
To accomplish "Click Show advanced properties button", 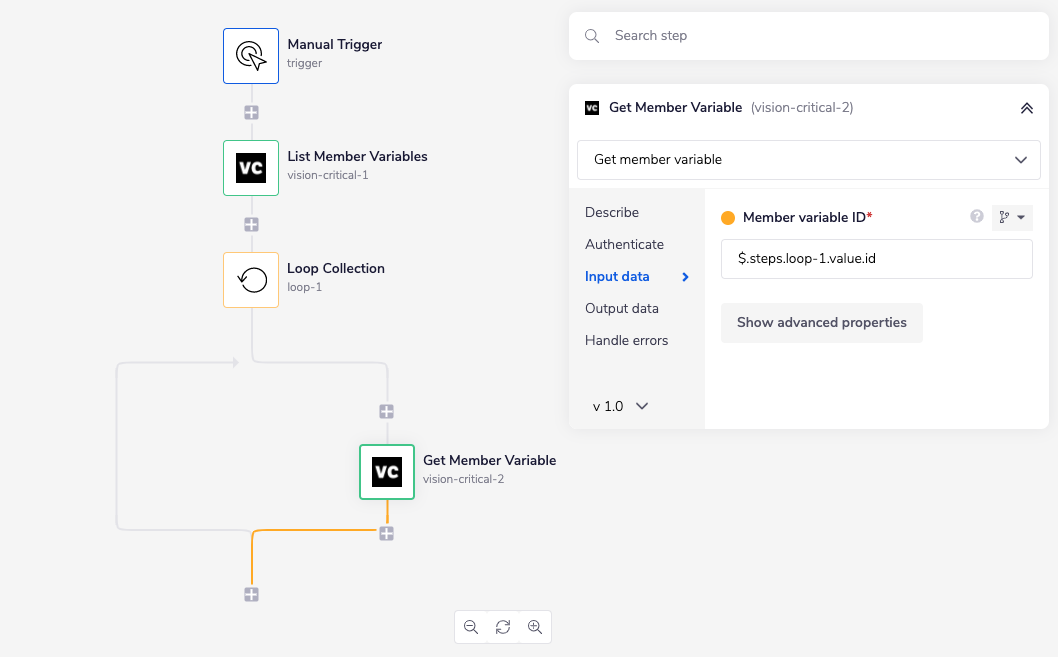I will click(821, 323).
